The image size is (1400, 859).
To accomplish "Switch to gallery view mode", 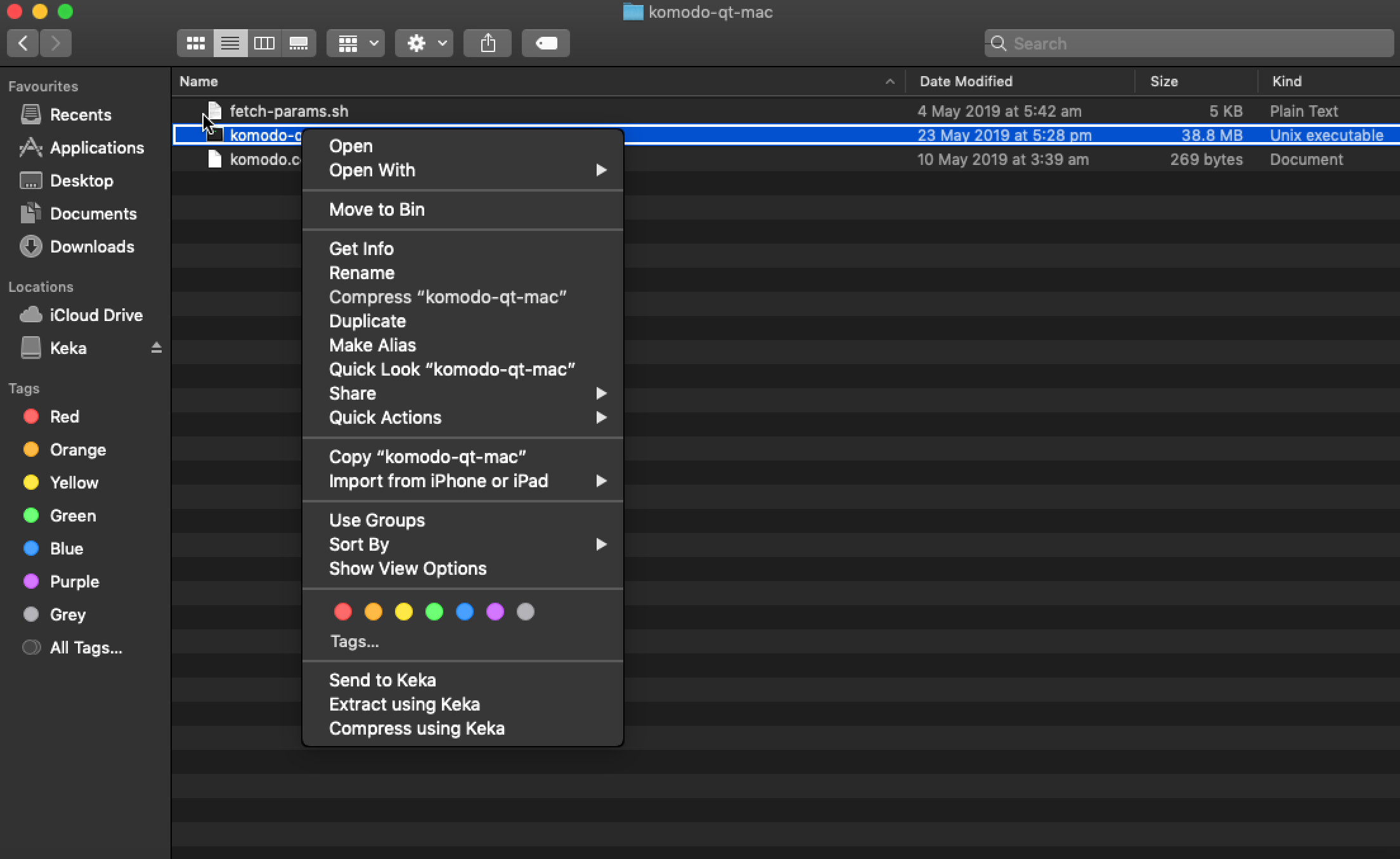I will pos(298,43).
